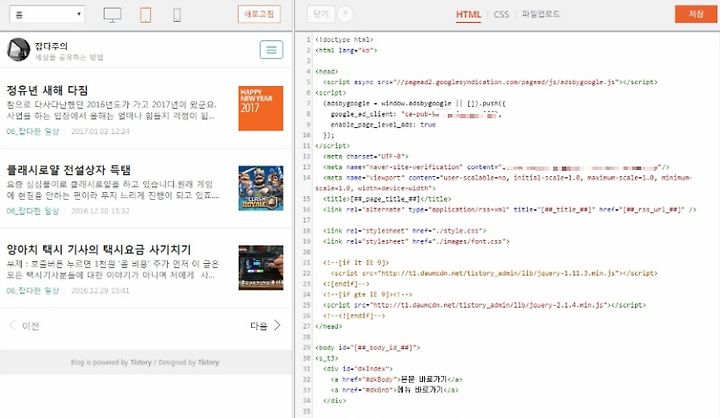Click the jquery-1.11.3.min.js script line
The width and height of the screenshot is (720, 418).
(x=494, y=273)
